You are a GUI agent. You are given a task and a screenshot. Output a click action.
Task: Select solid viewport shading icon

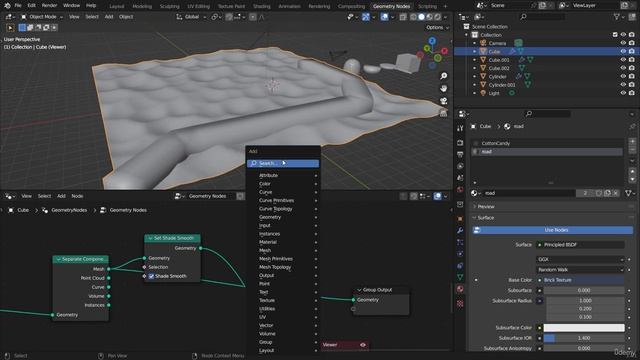421,17
